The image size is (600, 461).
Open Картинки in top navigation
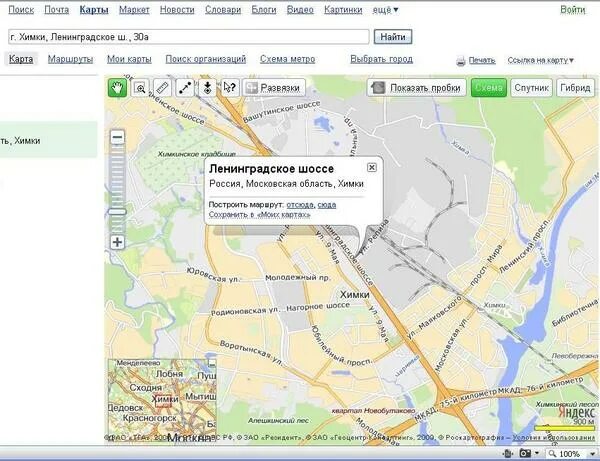coord(343,10)
